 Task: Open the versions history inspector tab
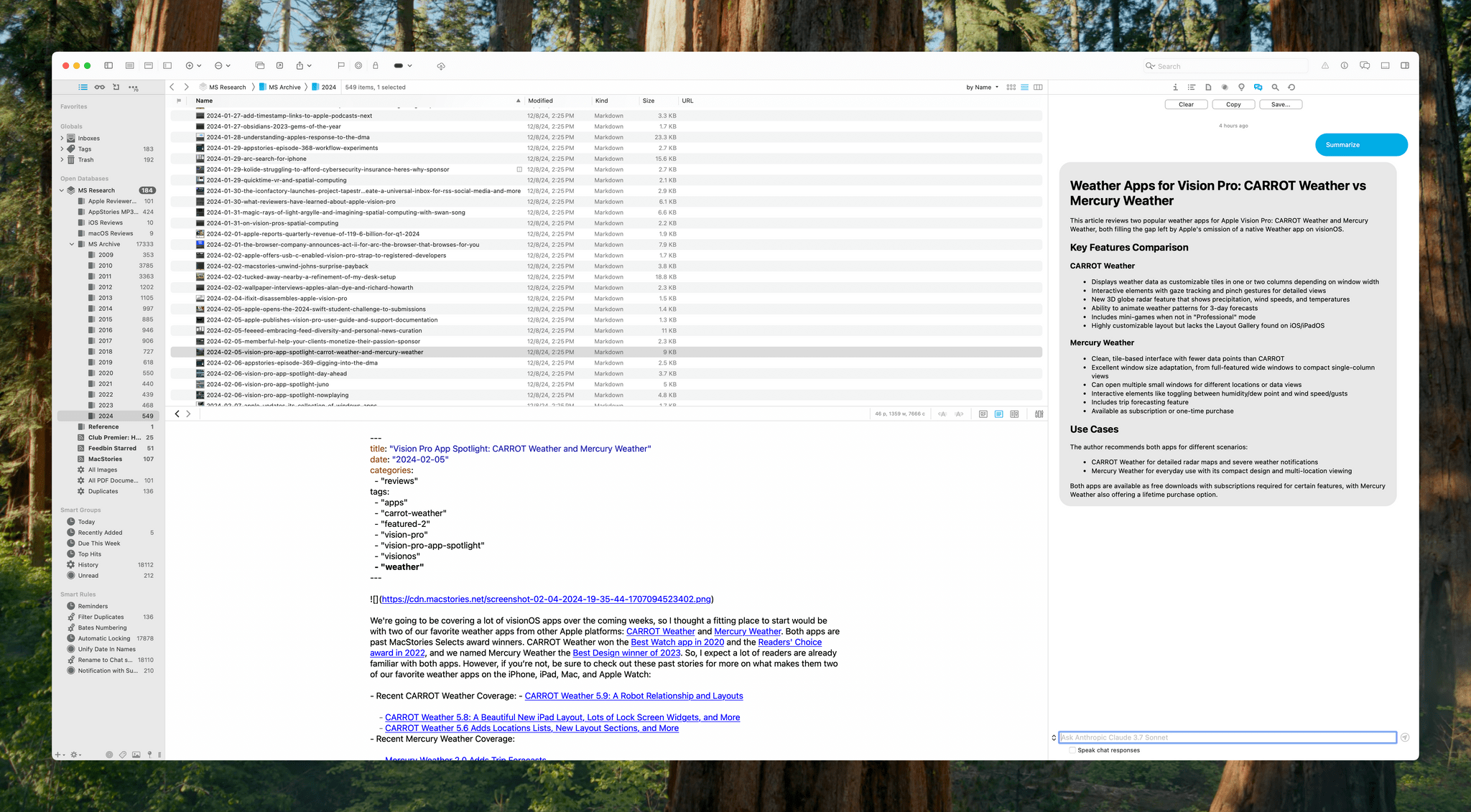coord(1291,87)
